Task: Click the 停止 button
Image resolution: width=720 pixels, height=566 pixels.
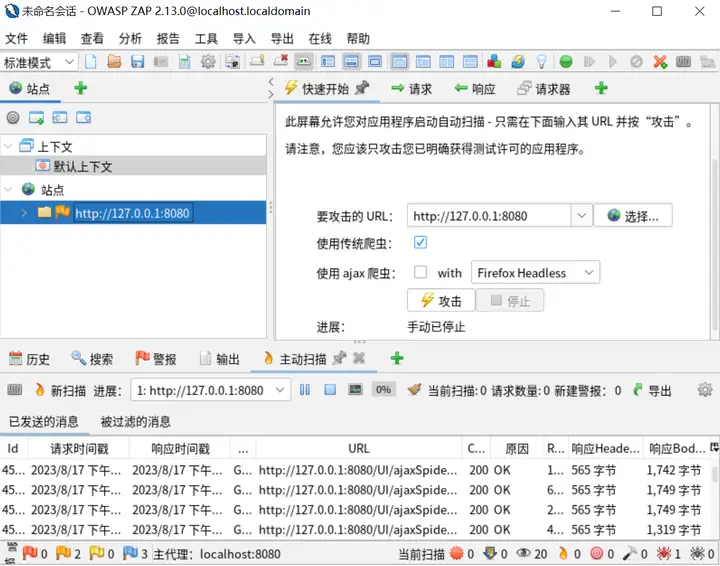Action: tap(510, 300)
